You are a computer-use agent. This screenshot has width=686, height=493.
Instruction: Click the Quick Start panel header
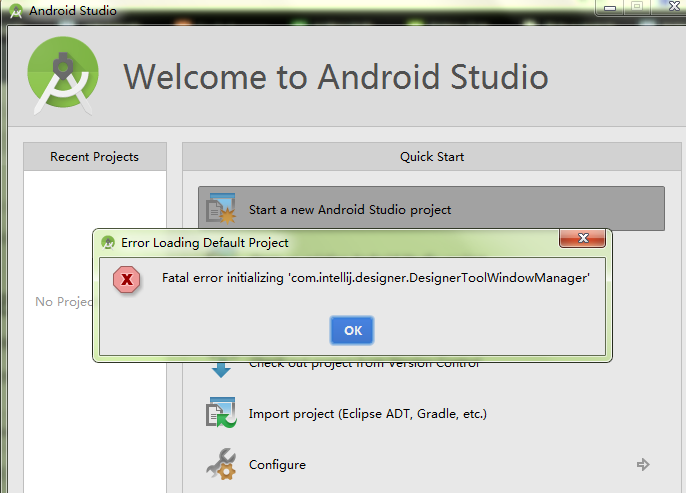[x=431, y=157]
